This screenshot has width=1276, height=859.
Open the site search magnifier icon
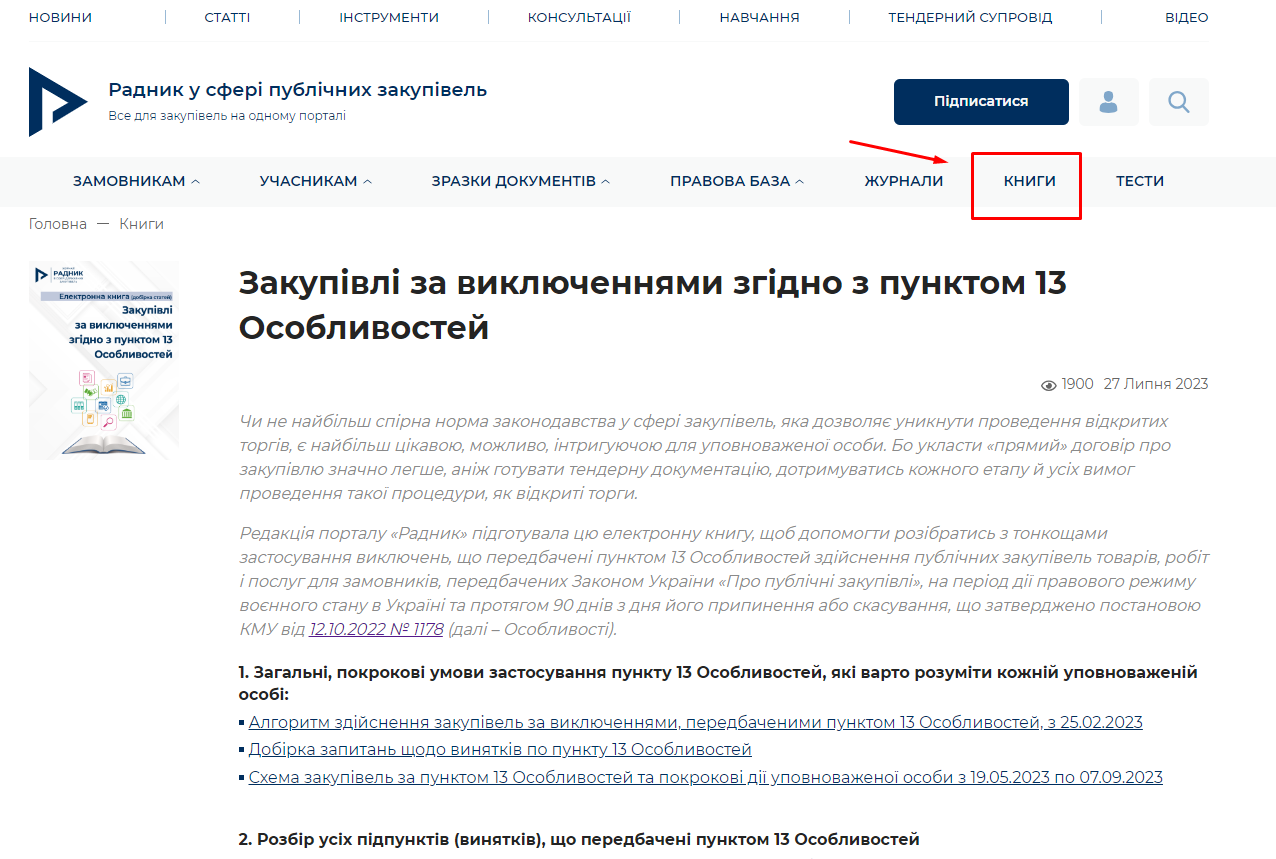click(1178, 102)
